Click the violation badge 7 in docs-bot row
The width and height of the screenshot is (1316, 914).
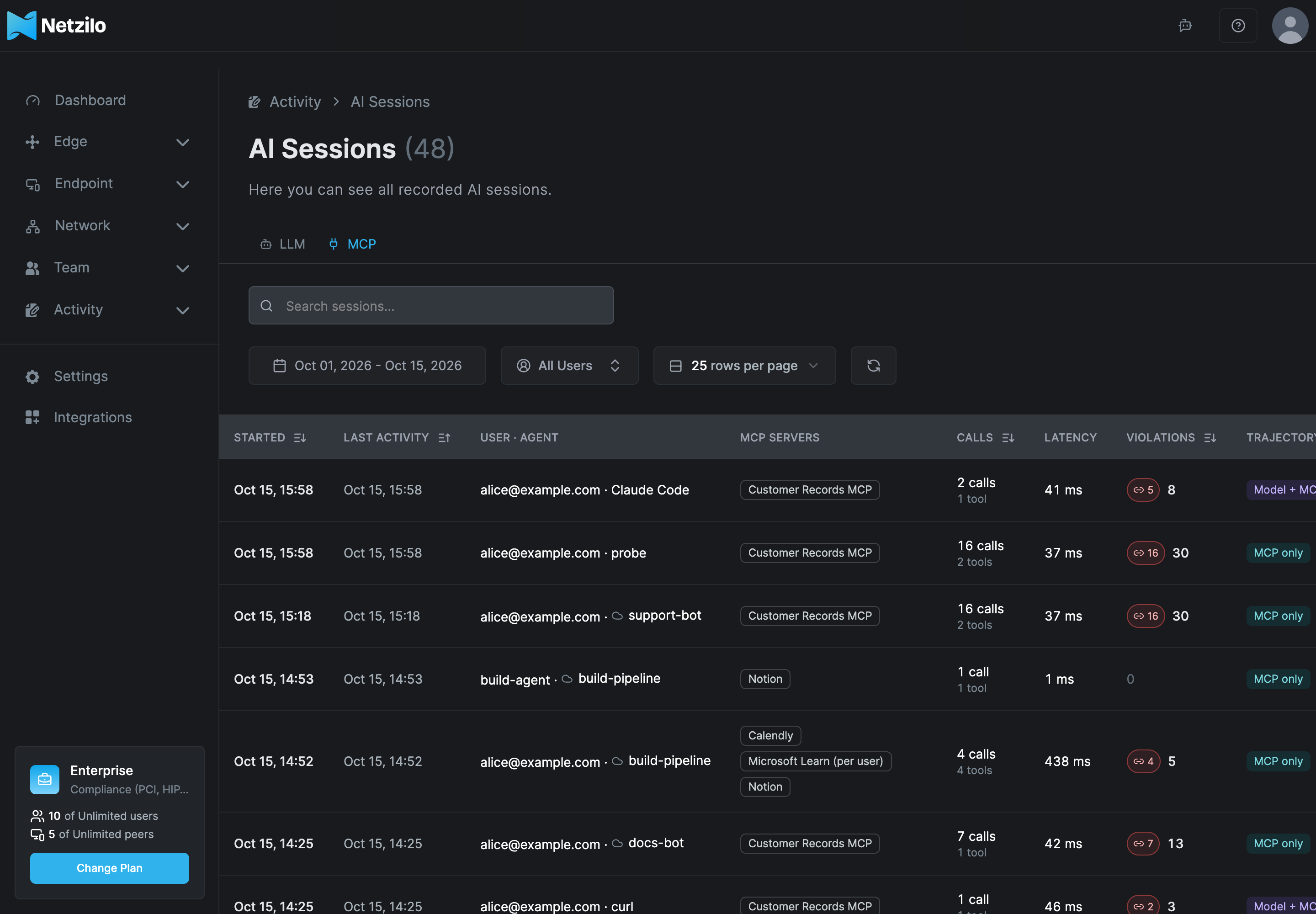[1142, 844]
